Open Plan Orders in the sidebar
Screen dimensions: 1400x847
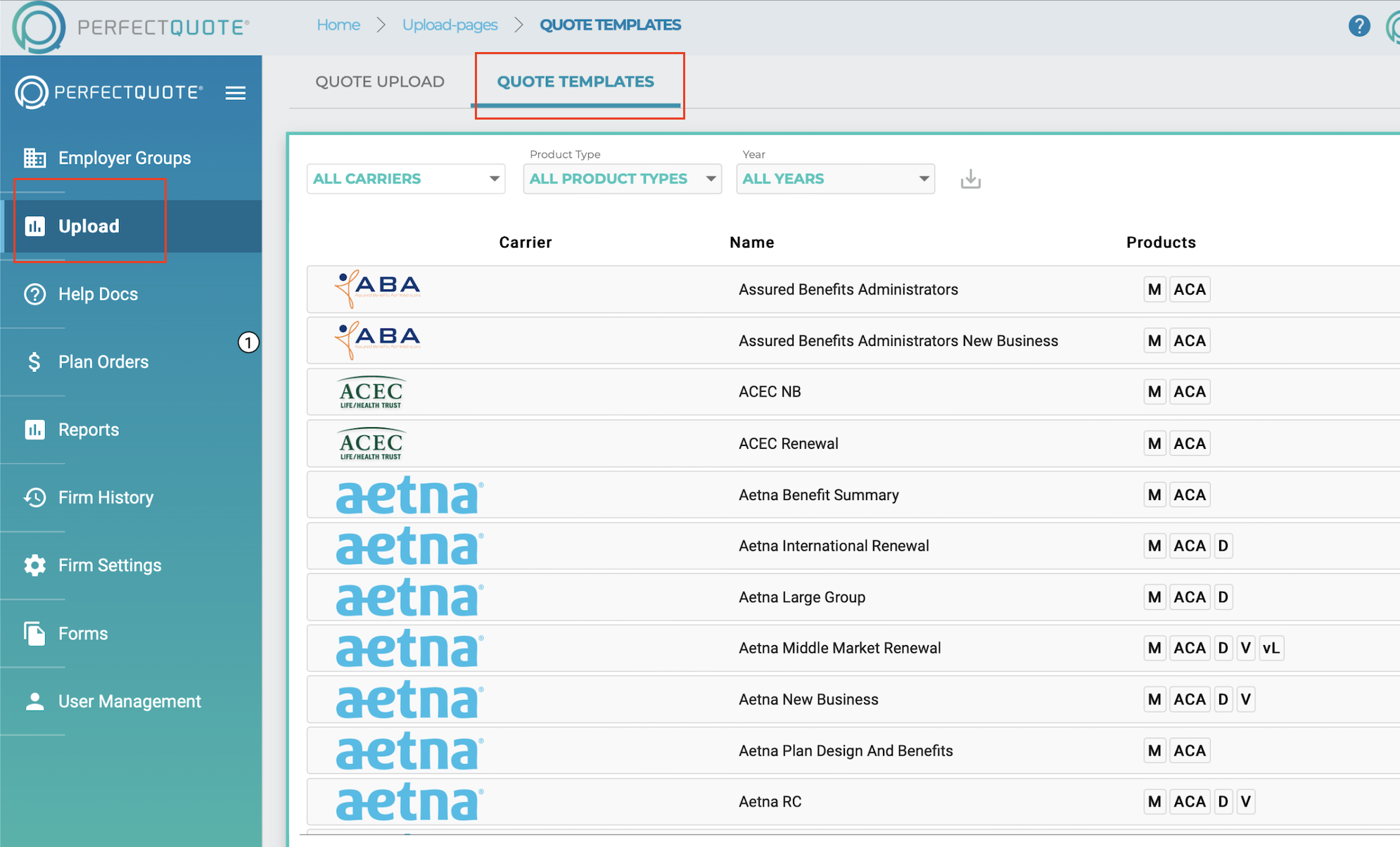click(x=103, y=362)
